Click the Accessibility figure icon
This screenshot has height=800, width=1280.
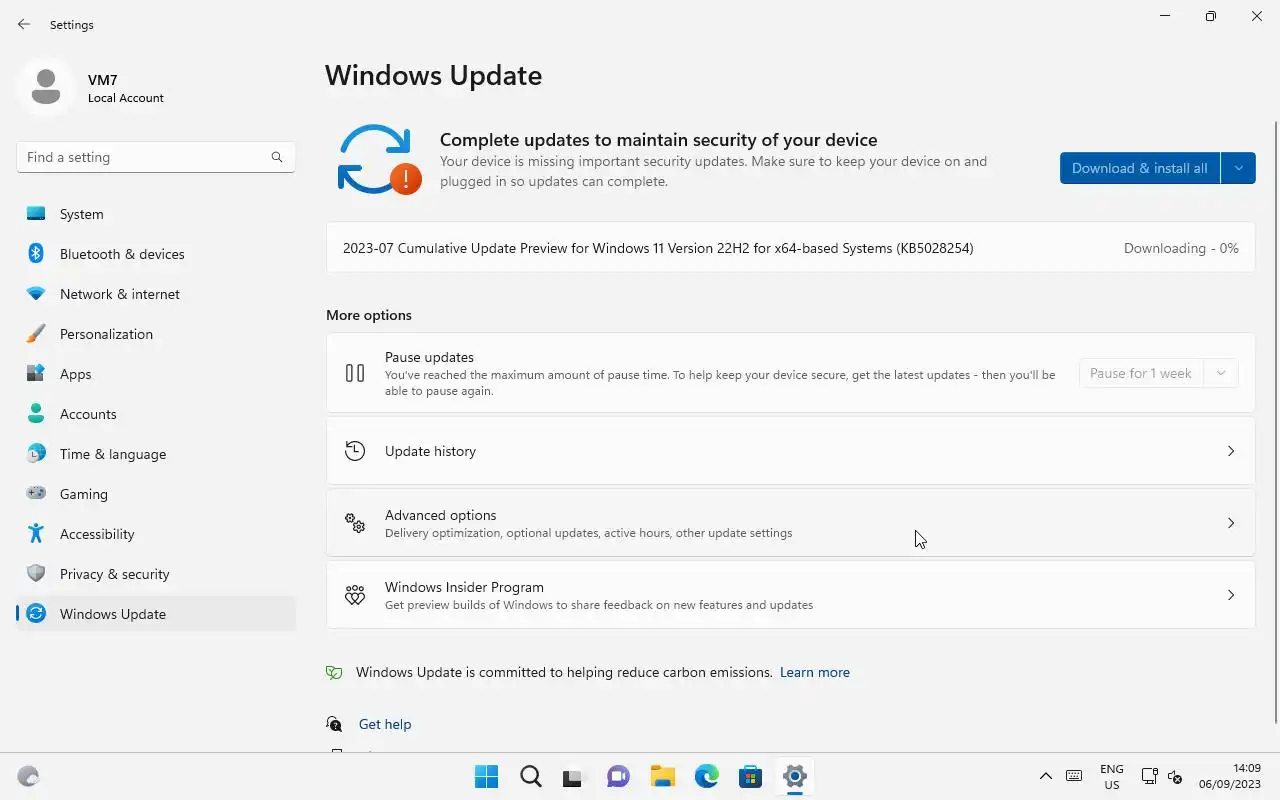point(36,534)
